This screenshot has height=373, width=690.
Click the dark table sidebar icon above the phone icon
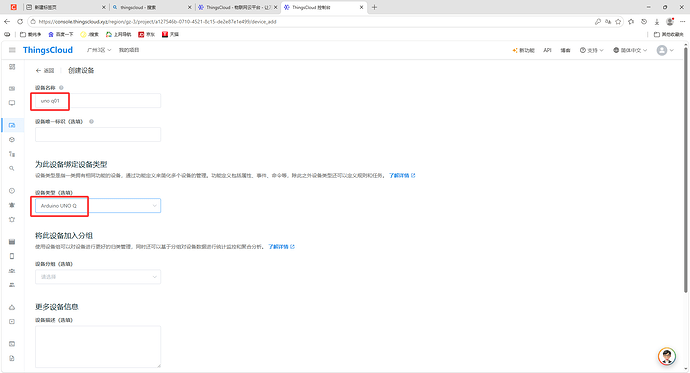click(x=12, y=242)
